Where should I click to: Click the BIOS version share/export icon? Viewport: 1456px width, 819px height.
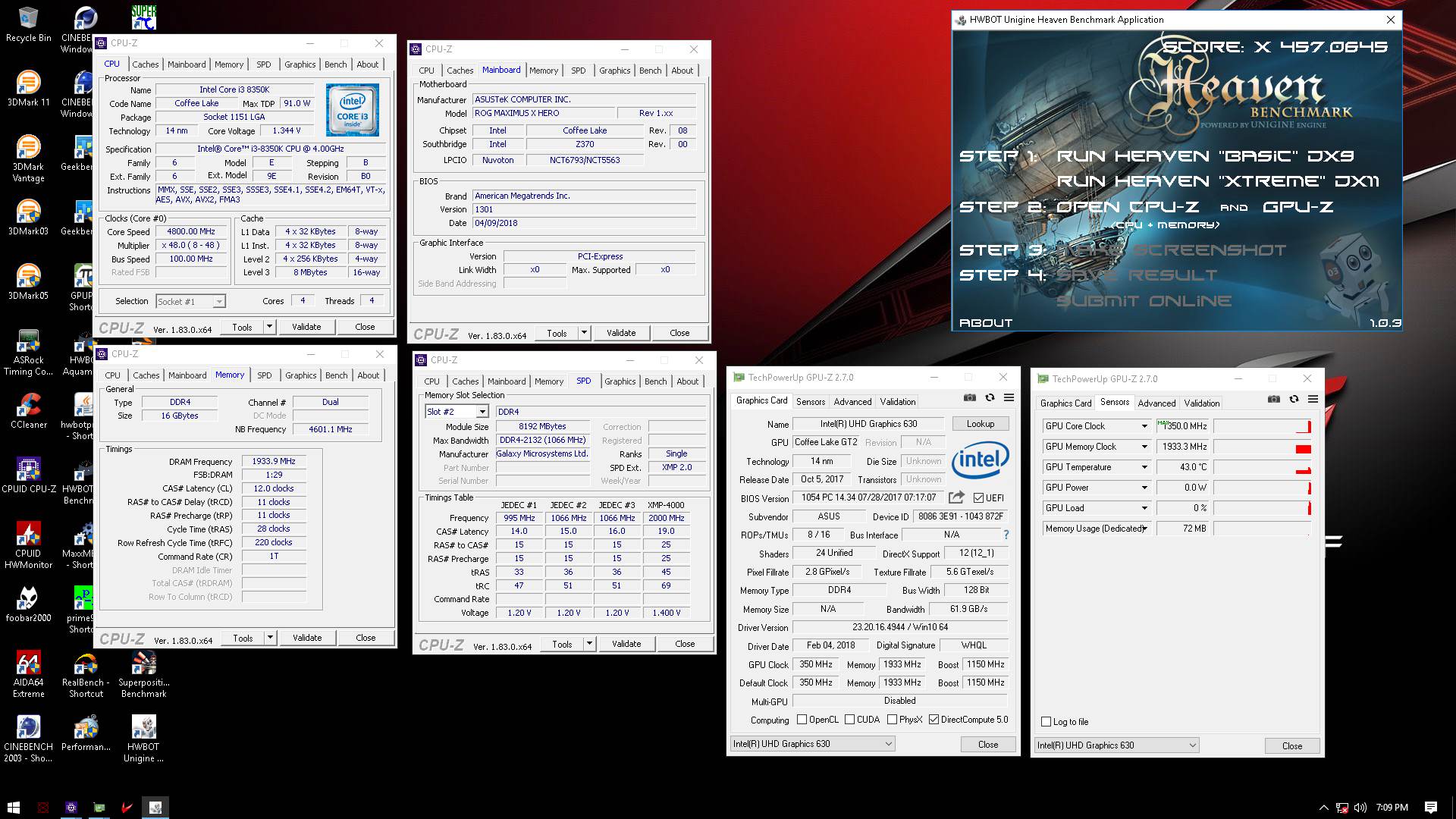[x=957, y=497]
